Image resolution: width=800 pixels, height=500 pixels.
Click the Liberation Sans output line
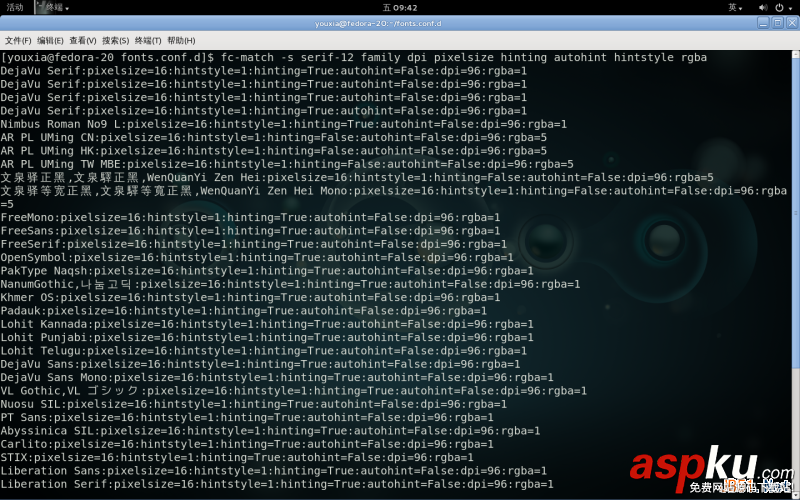273,470
